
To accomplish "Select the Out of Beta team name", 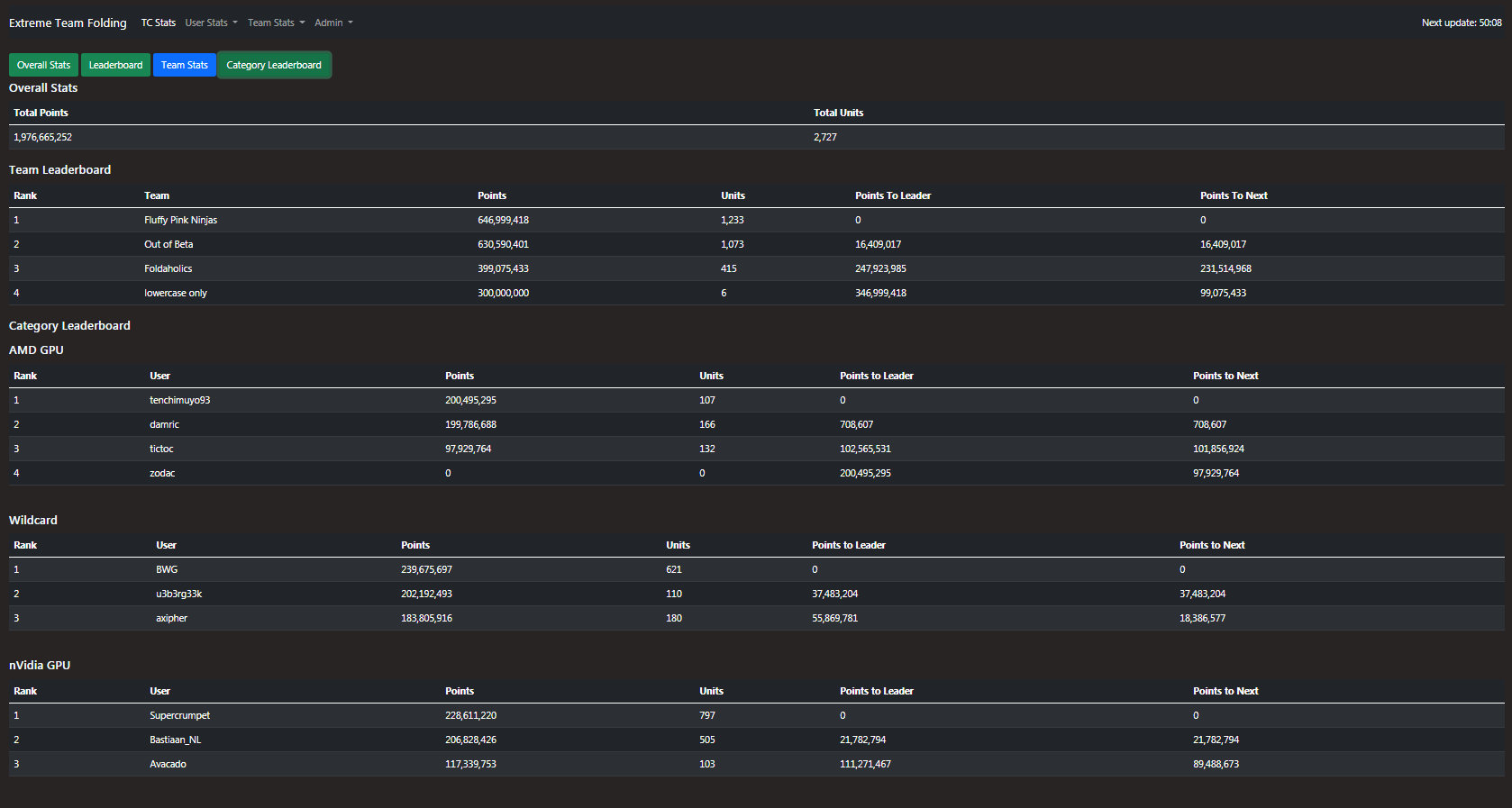I will coord(169,244).
